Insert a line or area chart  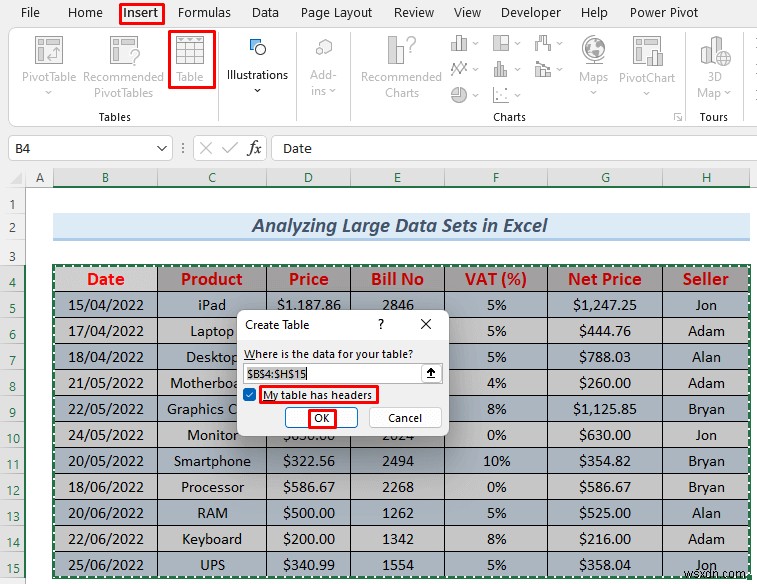click(459, 69)
